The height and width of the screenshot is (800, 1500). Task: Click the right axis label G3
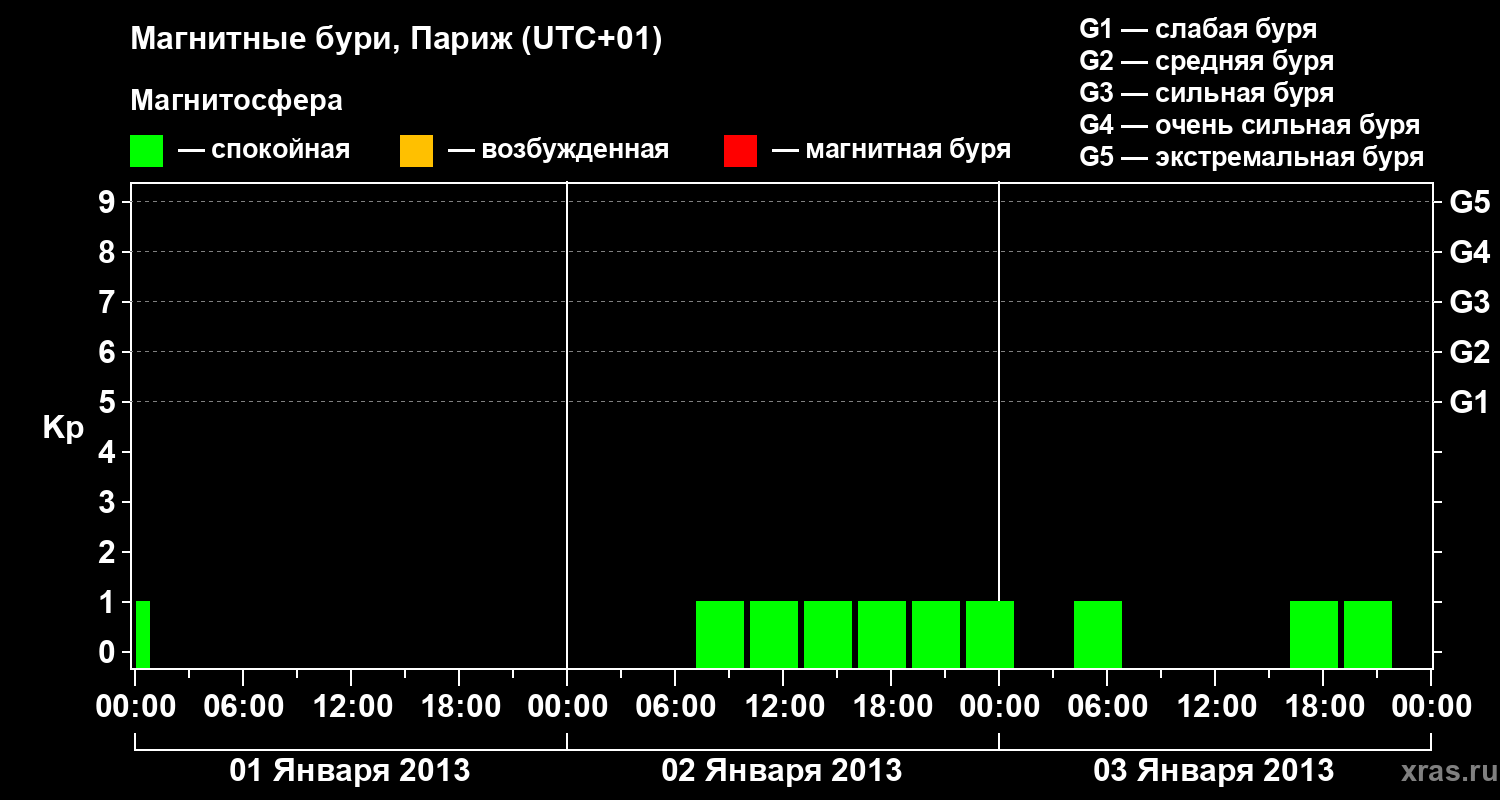click(x=1469, y=302)
